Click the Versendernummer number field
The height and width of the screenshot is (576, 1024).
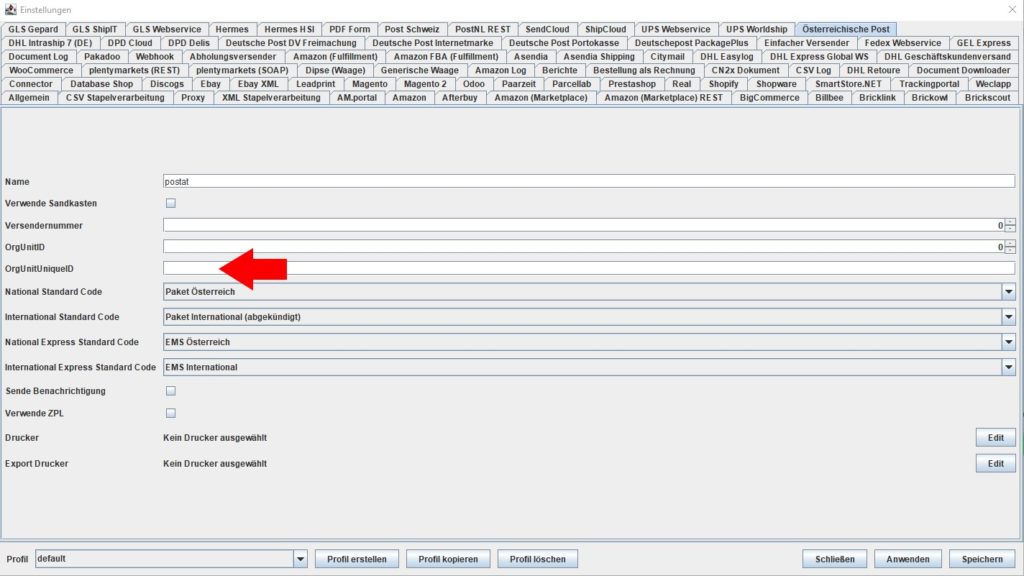click(x=584, y=225)
